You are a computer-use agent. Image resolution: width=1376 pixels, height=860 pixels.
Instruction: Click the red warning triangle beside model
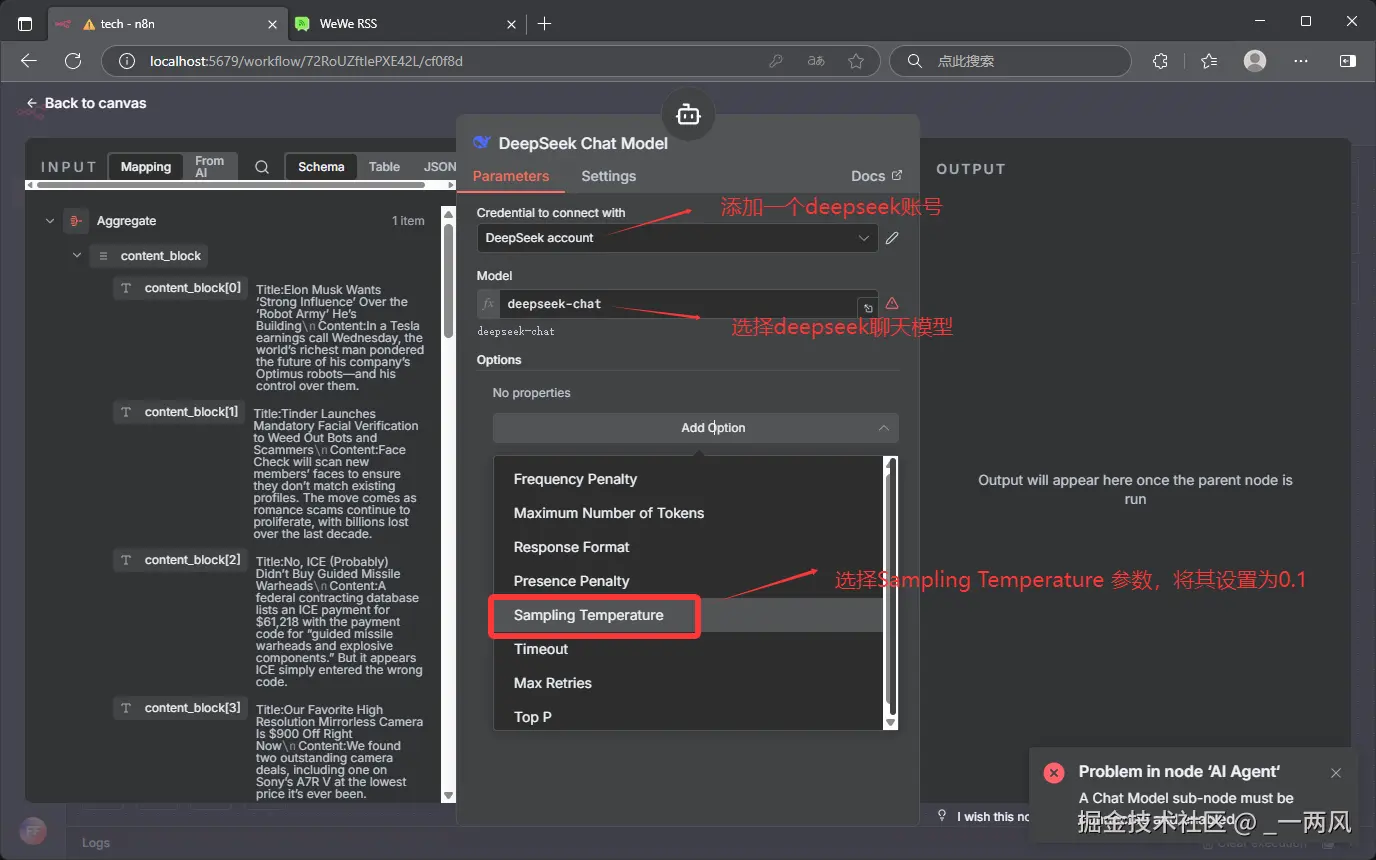pyautogui.click(x=892, y=304)
